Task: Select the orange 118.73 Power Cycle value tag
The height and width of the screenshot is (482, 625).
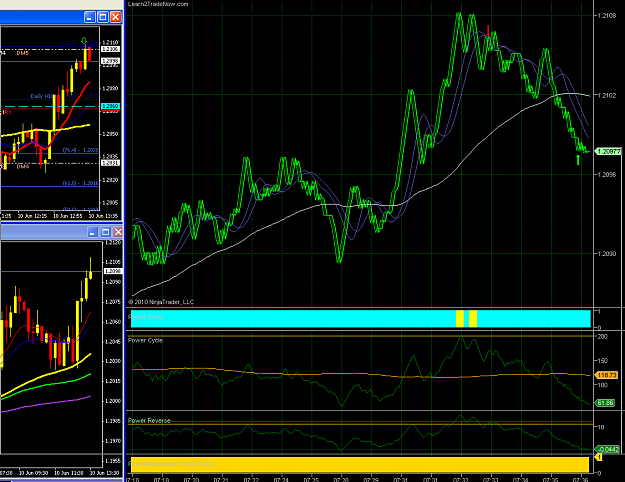Action: 606,375
